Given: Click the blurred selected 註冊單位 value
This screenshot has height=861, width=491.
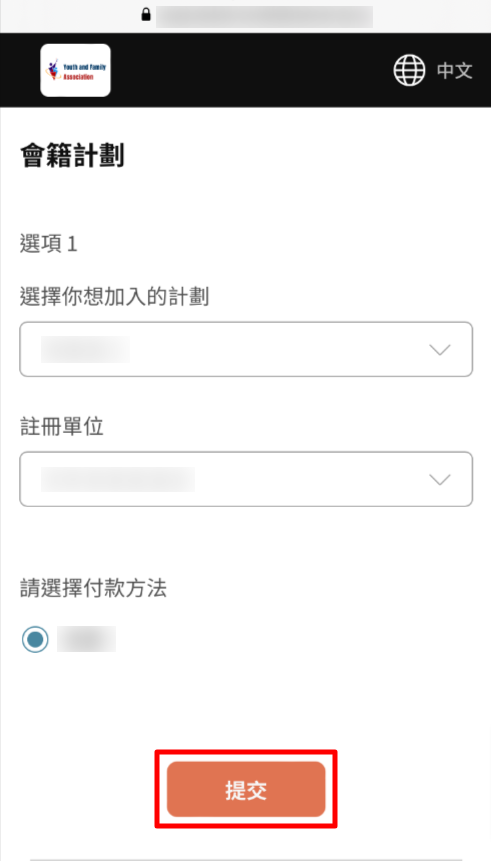Looking at the screenshot, I should pos(118,479).
